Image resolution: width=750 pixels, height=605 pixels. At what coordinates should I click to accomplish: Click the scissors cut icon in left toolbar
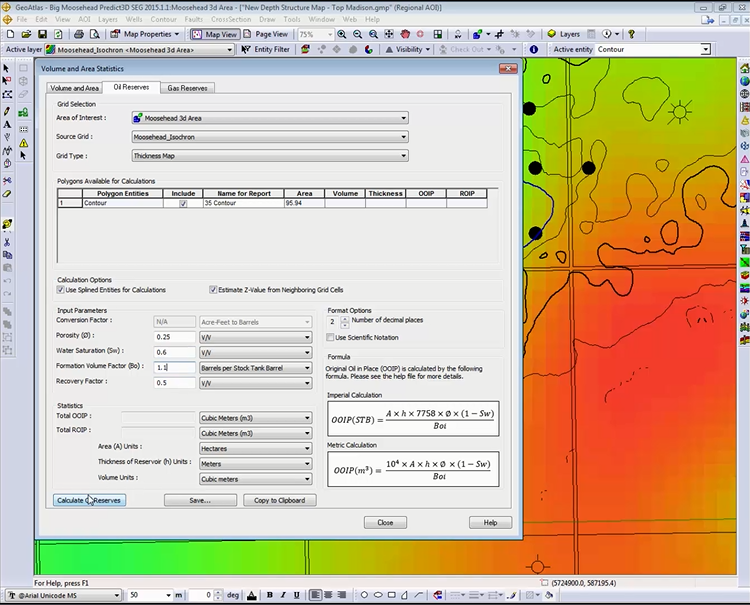(x=7, y=242)
